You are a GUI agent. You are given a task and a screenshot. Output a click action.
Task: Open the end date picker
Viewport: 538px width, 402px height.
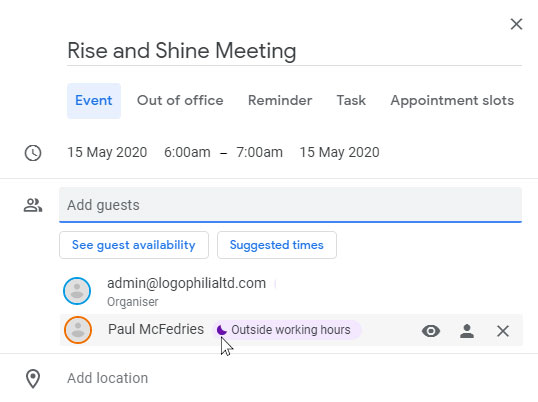339,152
